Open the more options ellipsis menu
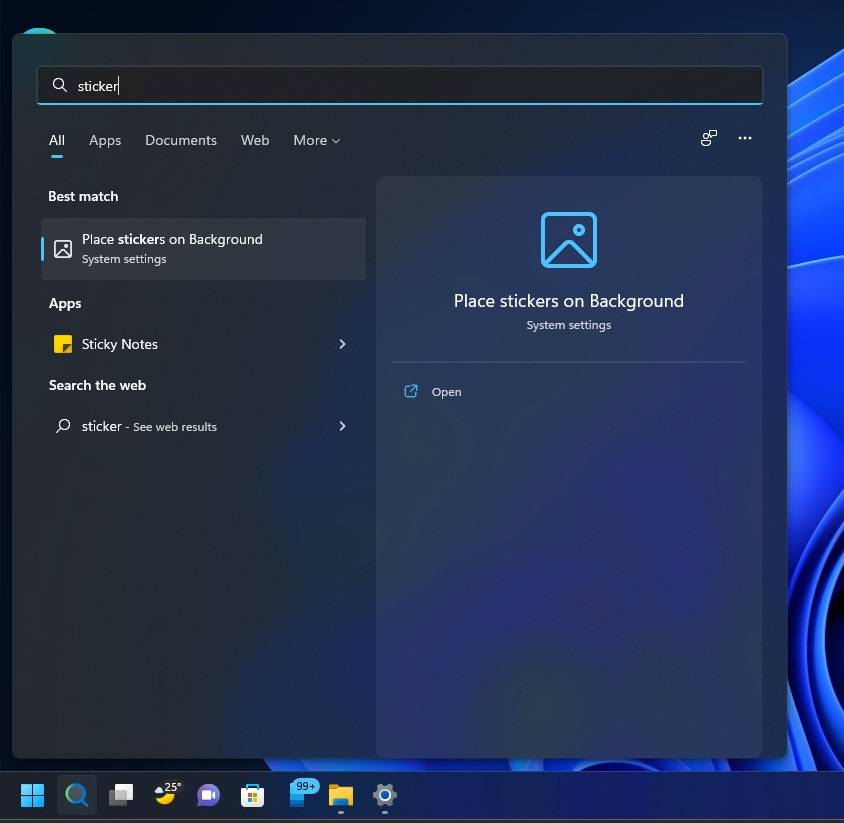The height and width of the screenshot is (823, 844). tap(744, 139)
